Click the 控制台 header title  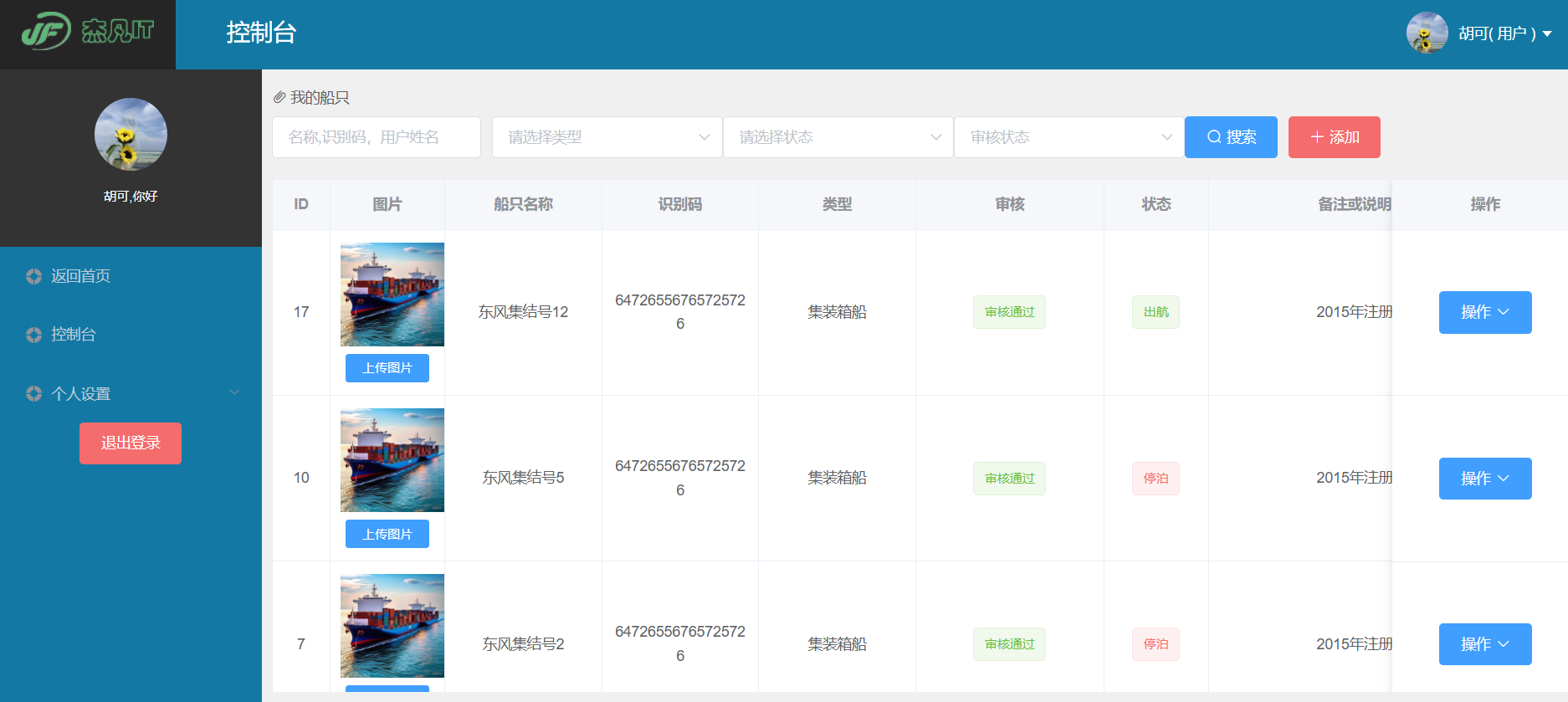(x=261, y=33)
